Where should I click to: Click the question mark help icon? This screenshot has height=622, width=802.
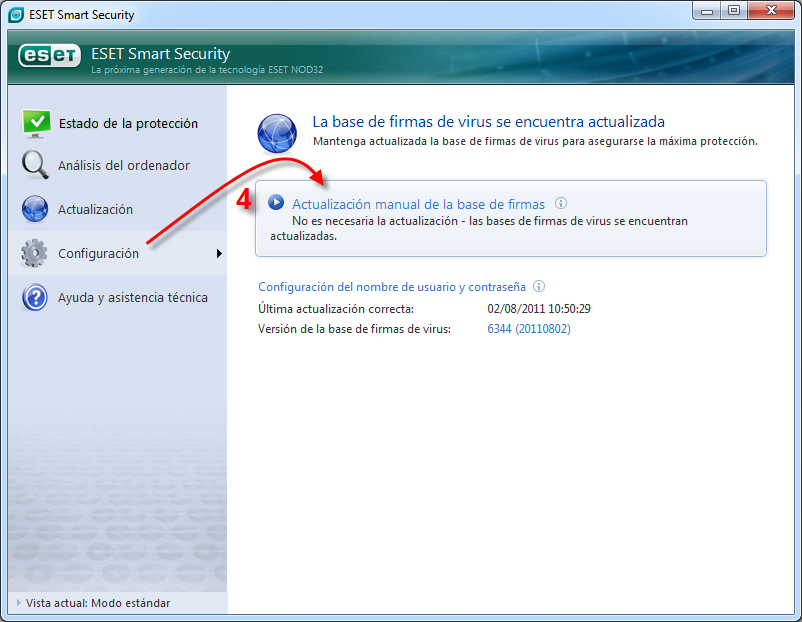[x=35, y=297]
